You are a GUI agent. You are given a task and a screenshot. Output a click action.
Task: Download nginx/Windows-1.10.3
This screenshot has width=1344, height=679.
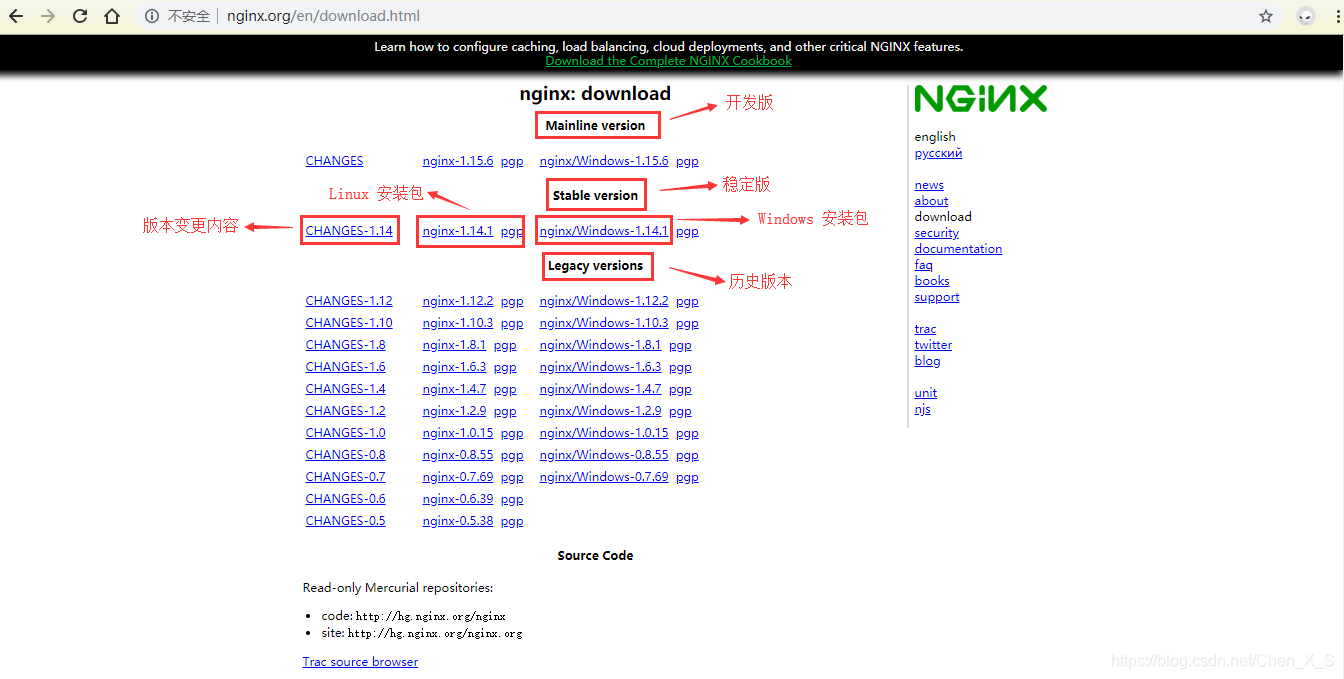[x=604, y=323]
